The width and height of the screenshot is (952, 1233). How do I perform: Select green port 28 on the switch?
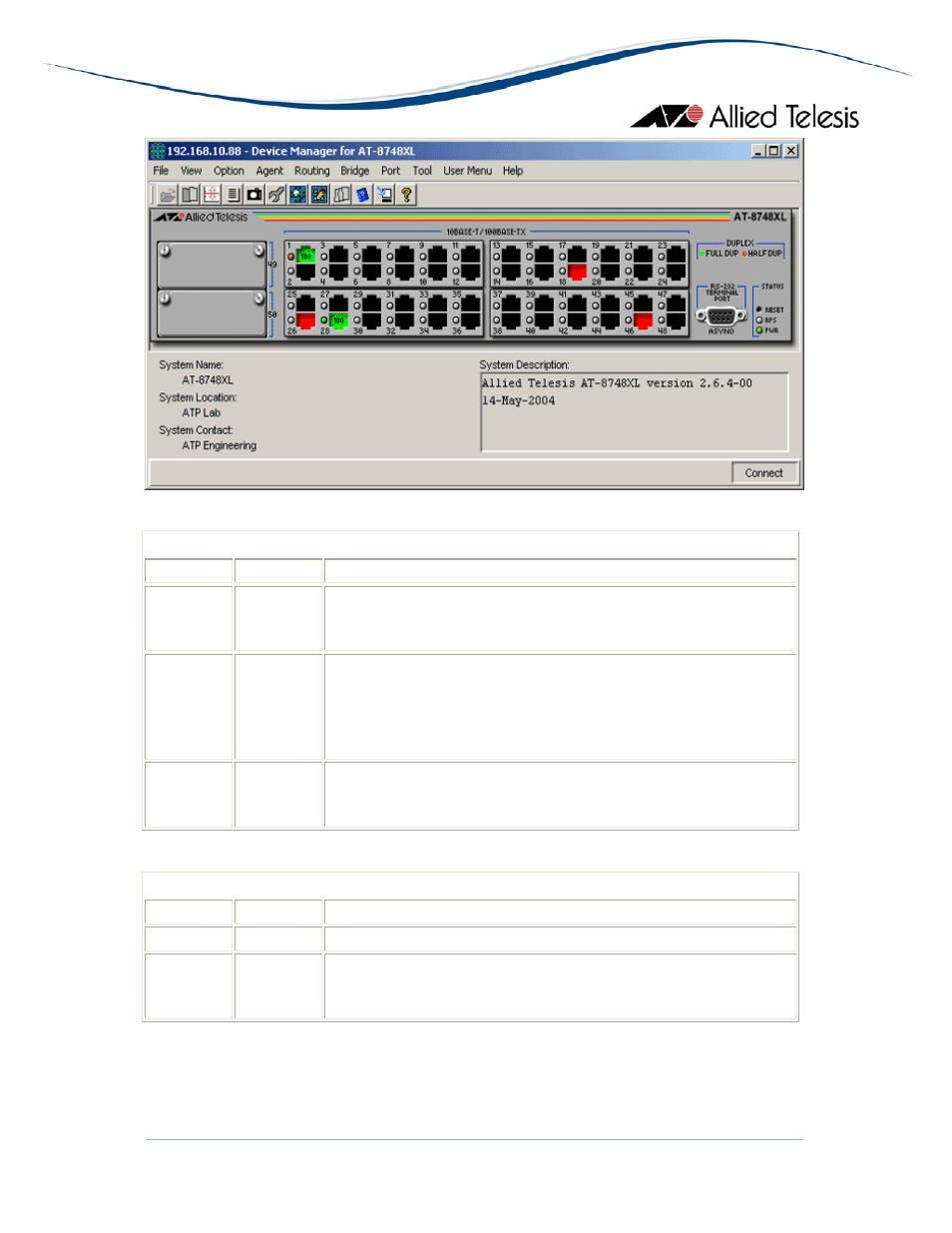[x=338, y=320]
